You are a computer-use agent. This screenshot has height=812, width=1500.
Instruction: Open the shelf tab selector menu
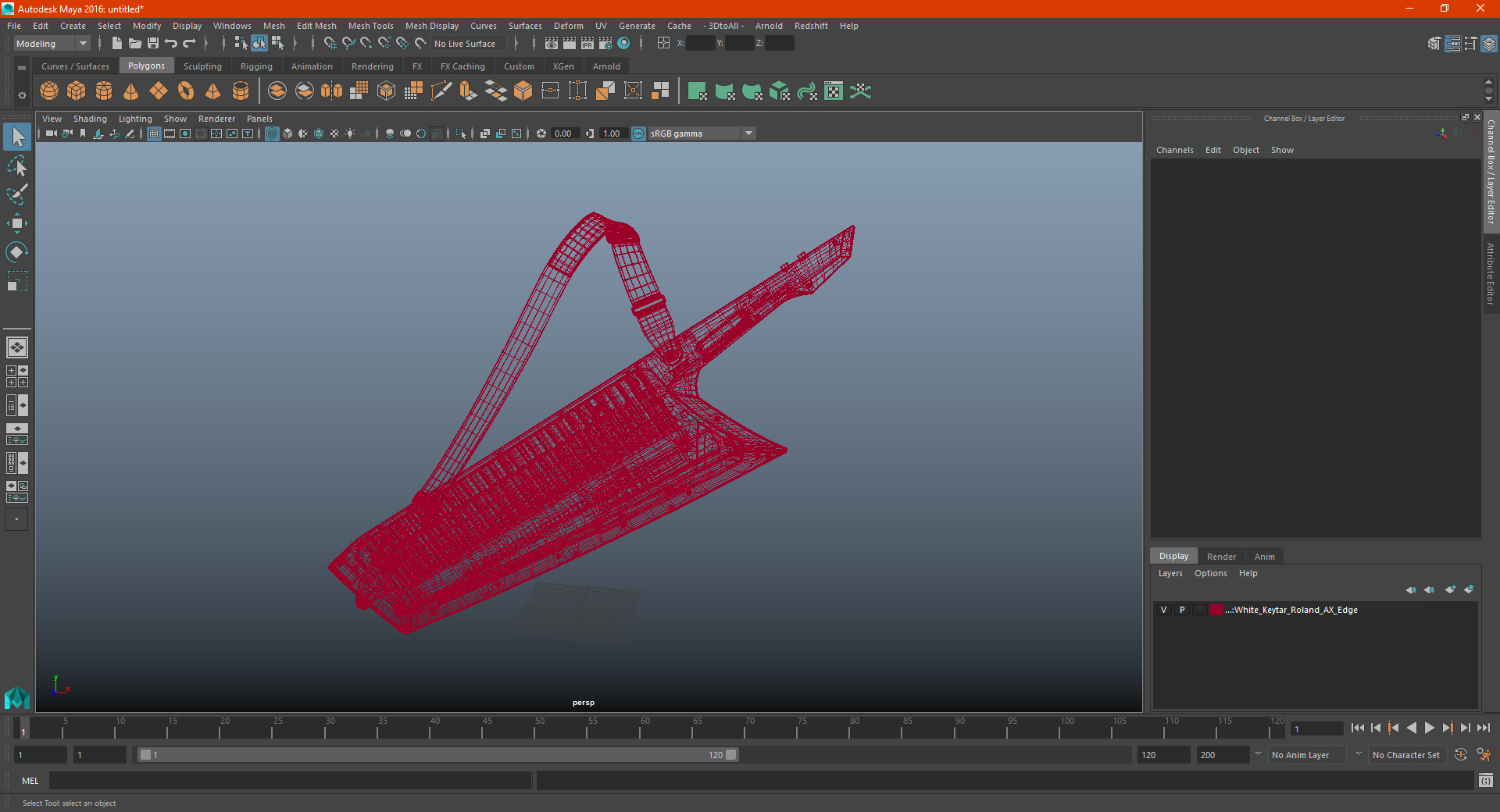pyautogui.click(x=22, y=68)
